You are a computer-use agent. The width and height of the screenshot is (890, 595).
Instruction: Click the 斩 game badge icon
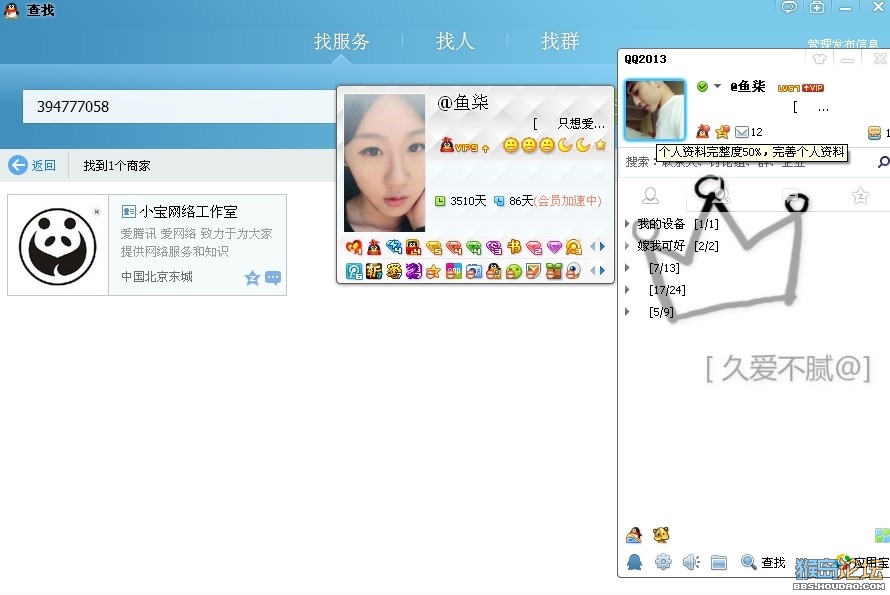[x=373, y=271]
